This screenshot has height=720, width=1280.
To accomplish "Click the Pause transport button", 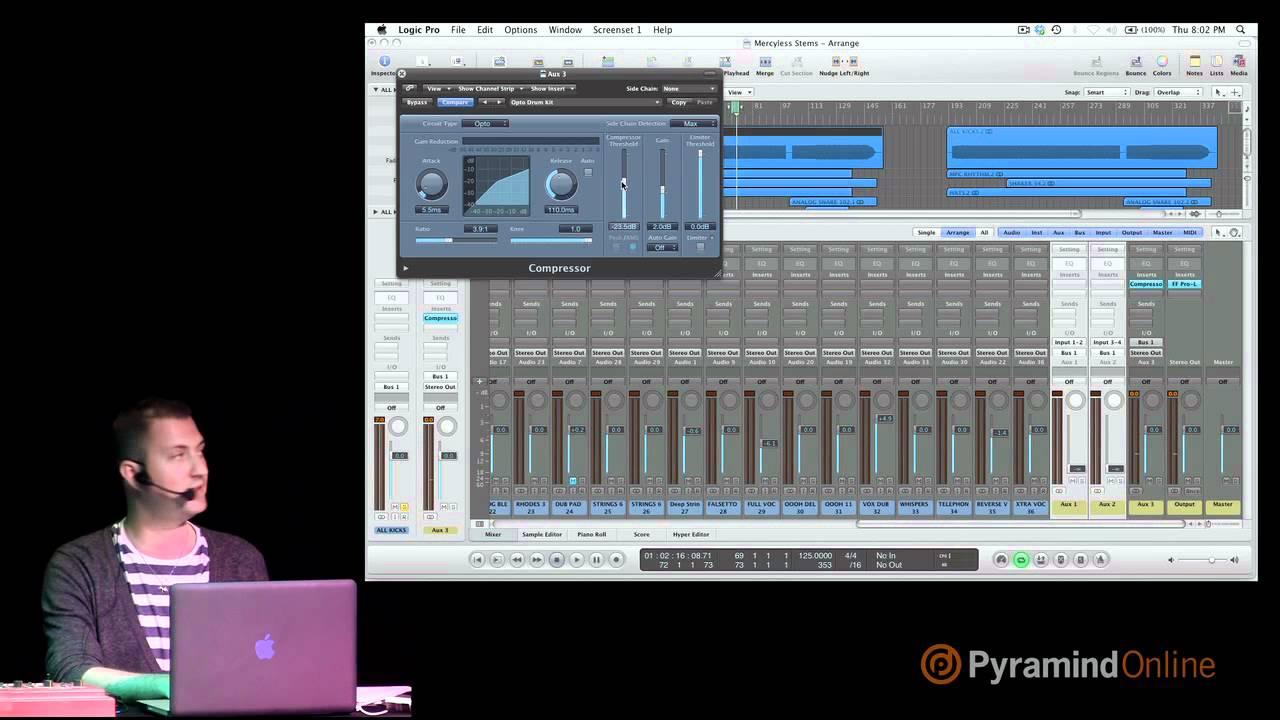I will (596, 560).
